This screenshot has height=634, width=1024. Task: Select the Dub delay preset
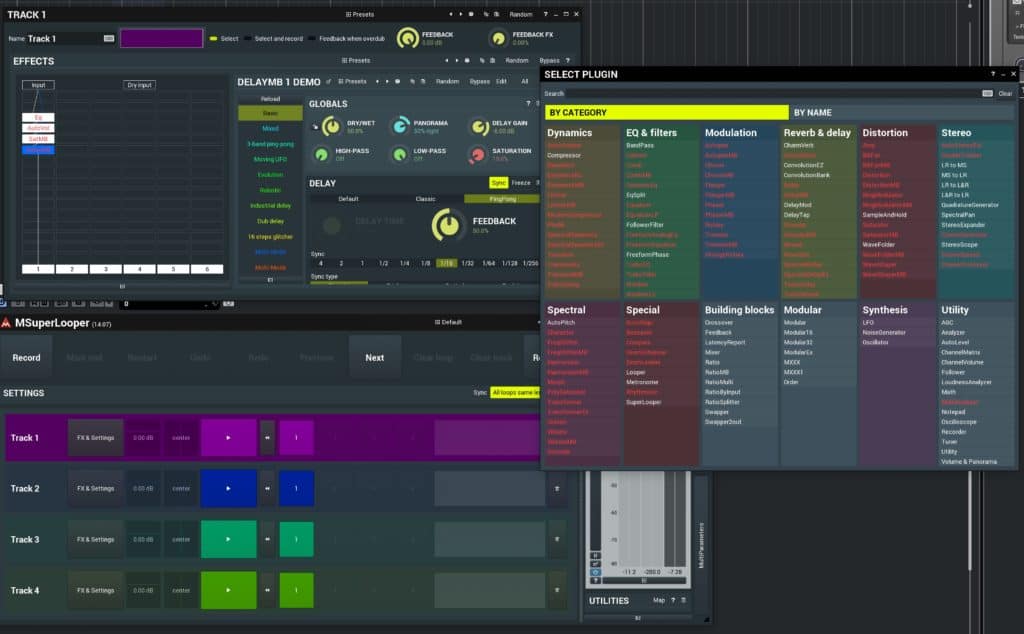(x=270, y=221)
